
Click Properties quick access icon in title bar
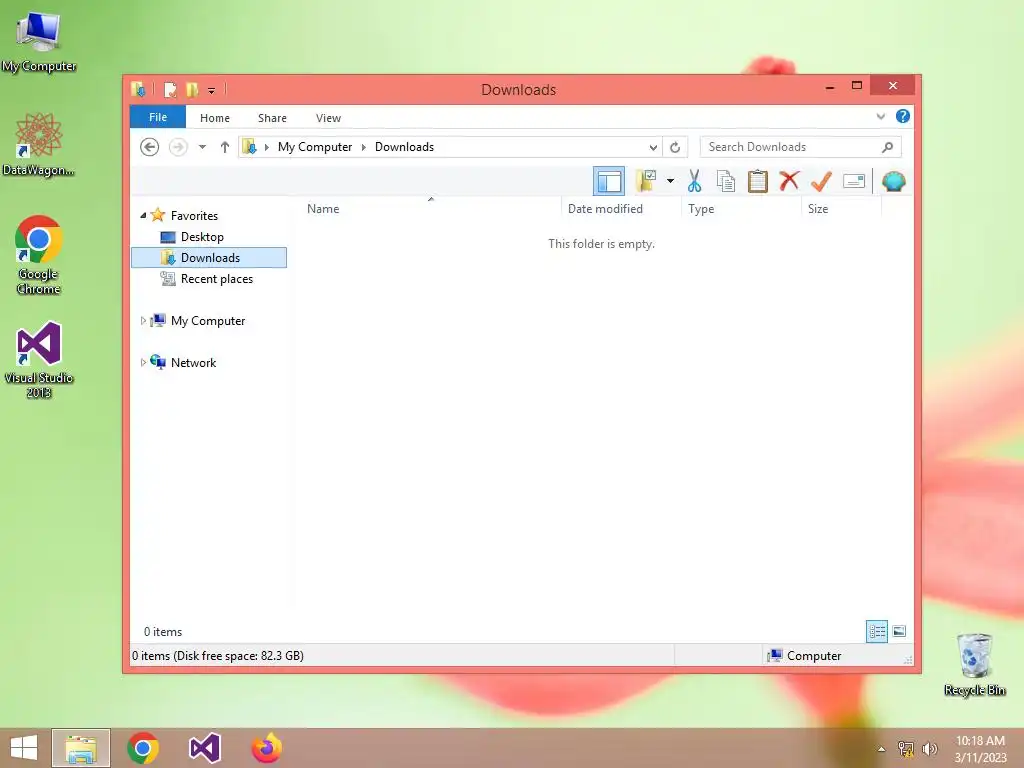(x=170, y=89)
